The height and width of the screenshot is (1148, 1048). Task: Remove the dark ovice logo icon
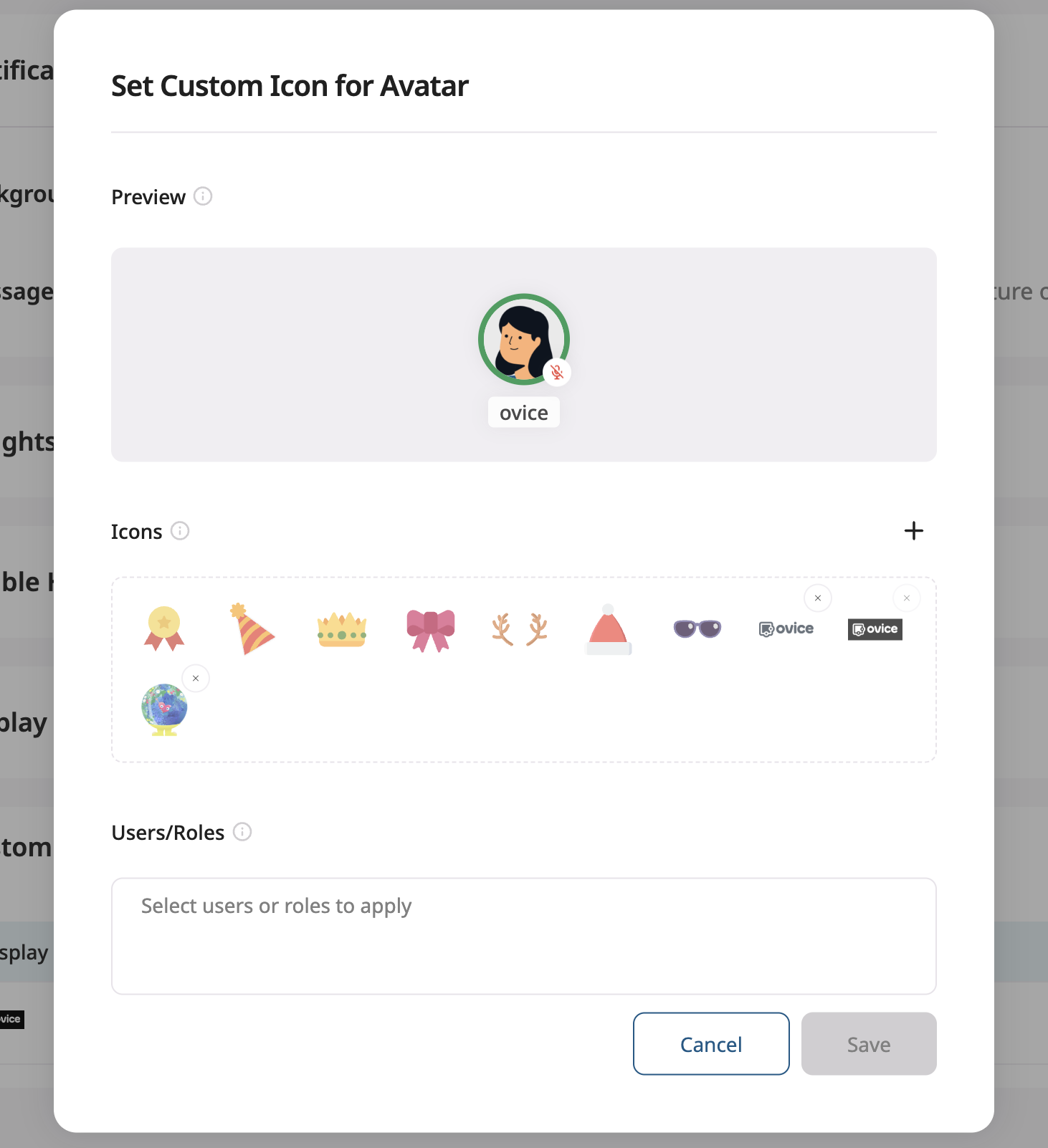pyautogui.click(x=907, y=598)
